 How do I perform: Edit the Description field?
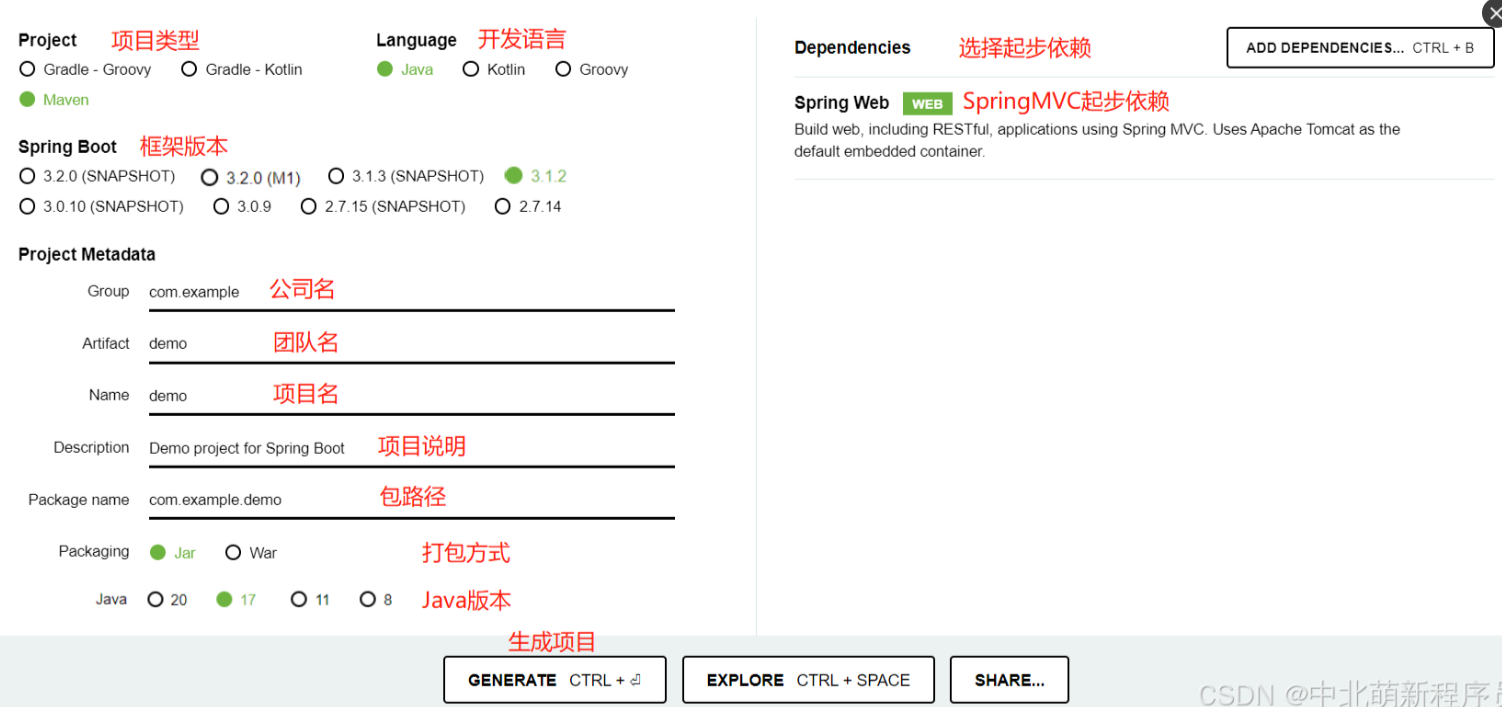tap(411, 448)
